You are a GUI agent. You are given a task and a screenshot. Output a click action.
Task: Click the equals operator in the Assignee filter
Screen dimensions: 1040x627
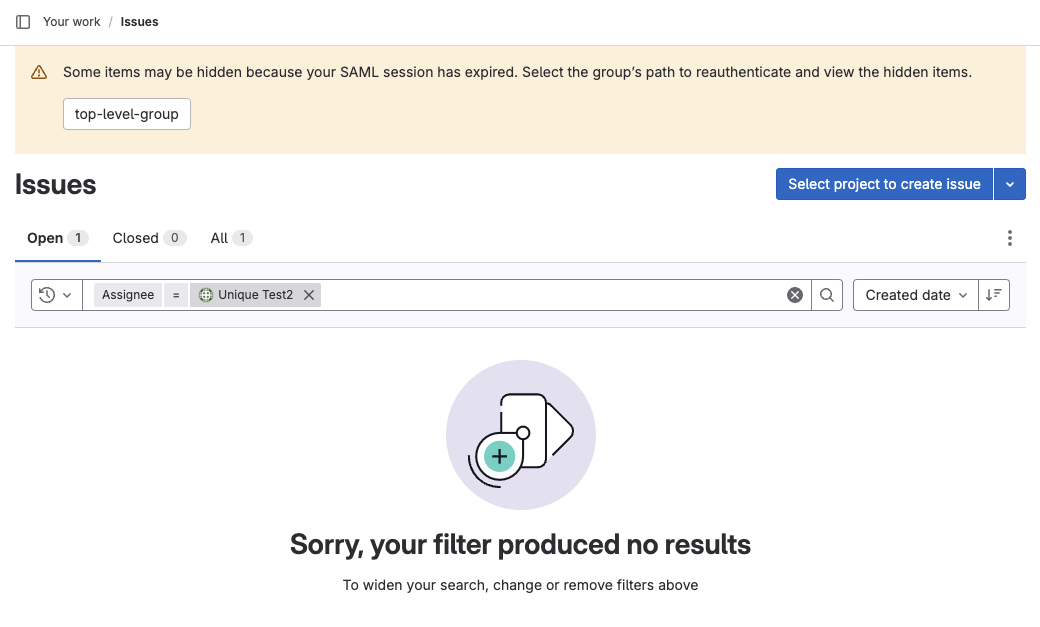(176, 294)
